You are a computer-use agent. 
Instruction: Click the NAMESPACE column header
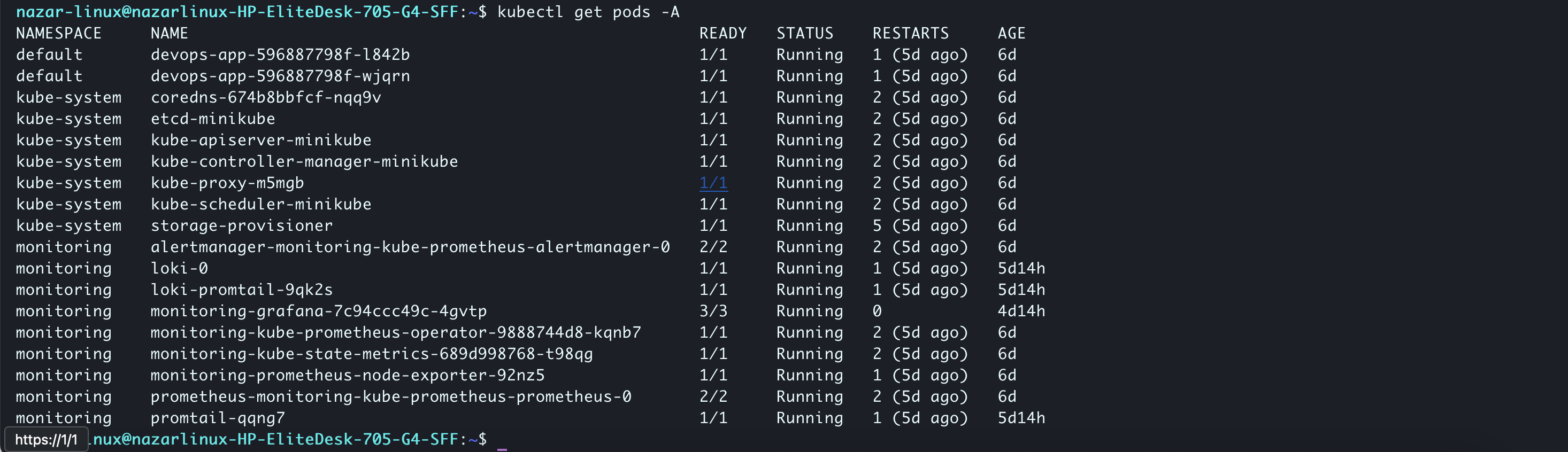point(58,34)
